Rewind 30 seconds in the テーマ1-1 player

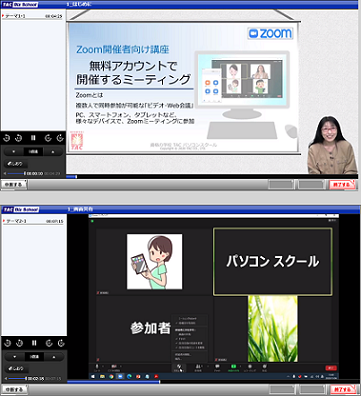pyautogui.click(x=7, y=138)
